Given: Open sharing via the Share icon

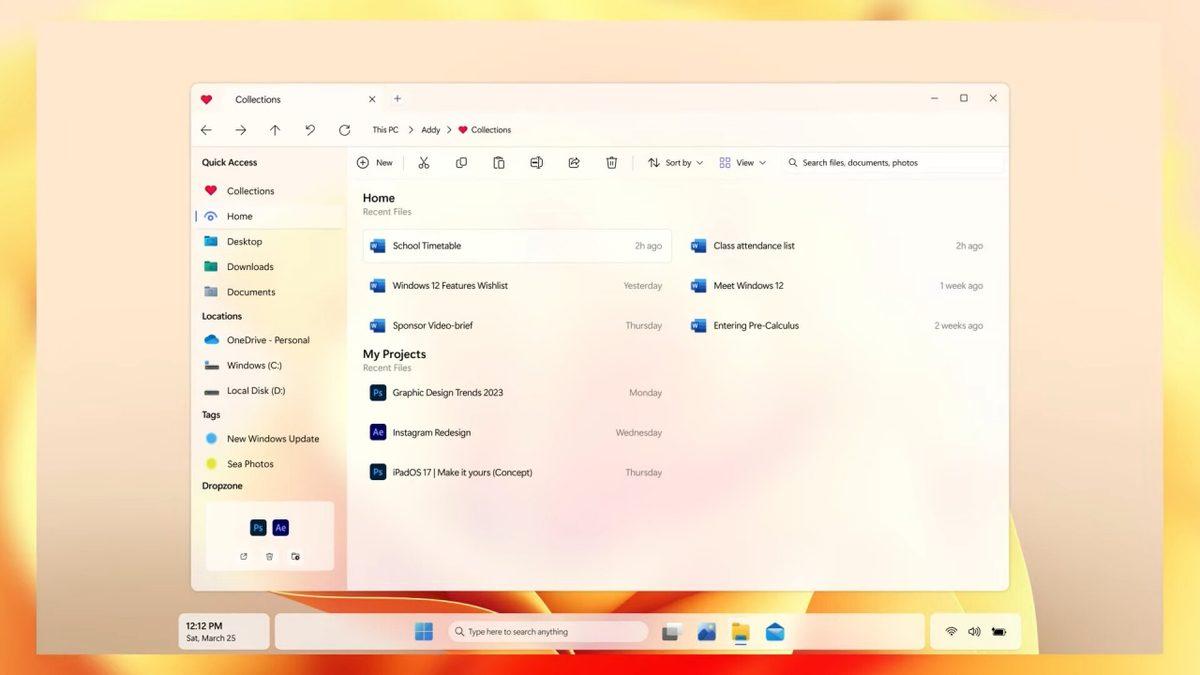Looking at the screenshot, I should click(x=574, y=162).
